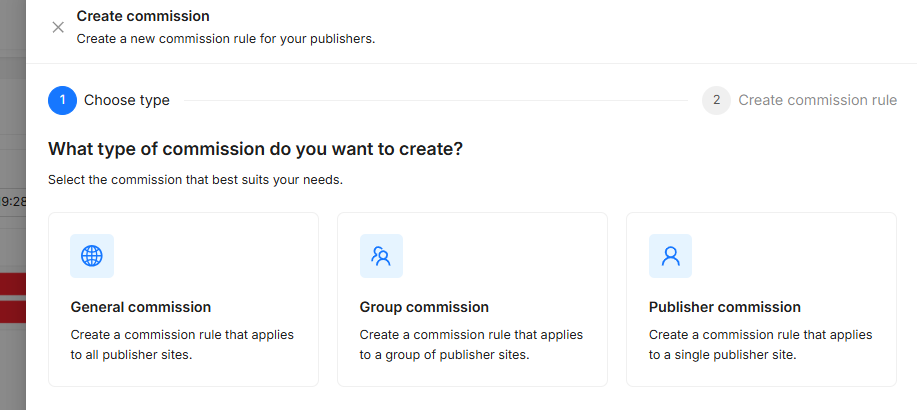The height and width of the screenshot is (410, 917).
Task: Click 'Select the commission that best suits' text
Action: pyautogui.click(x=195, y=180)
